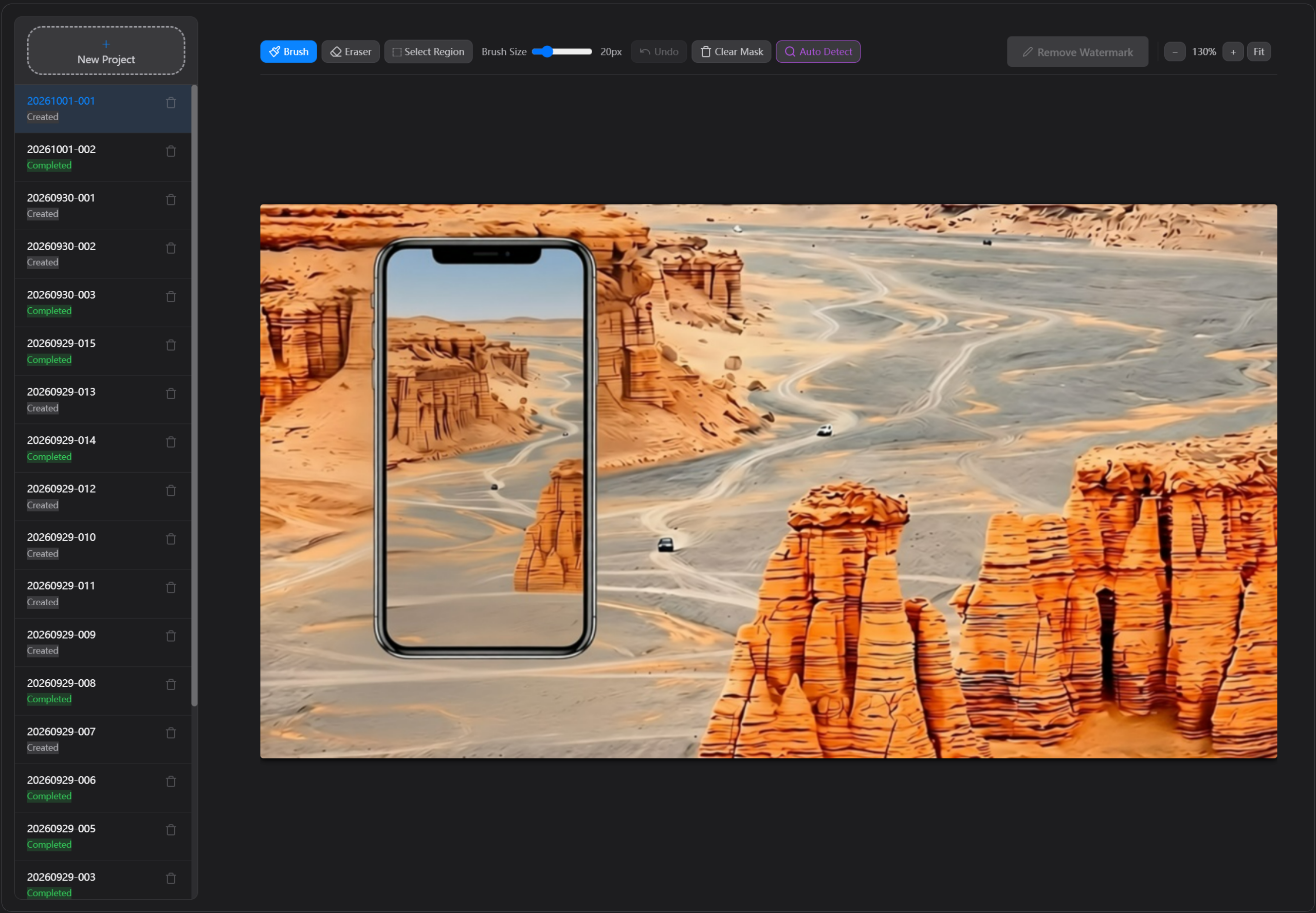Select project 20261001-001 in the list

pos(103,109)
